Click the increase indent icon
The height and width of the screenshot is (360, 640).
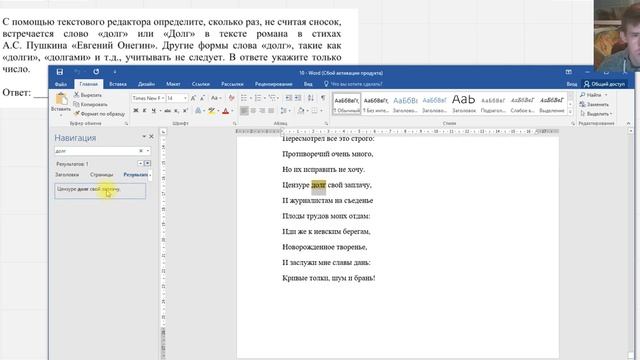pos(298,98)
